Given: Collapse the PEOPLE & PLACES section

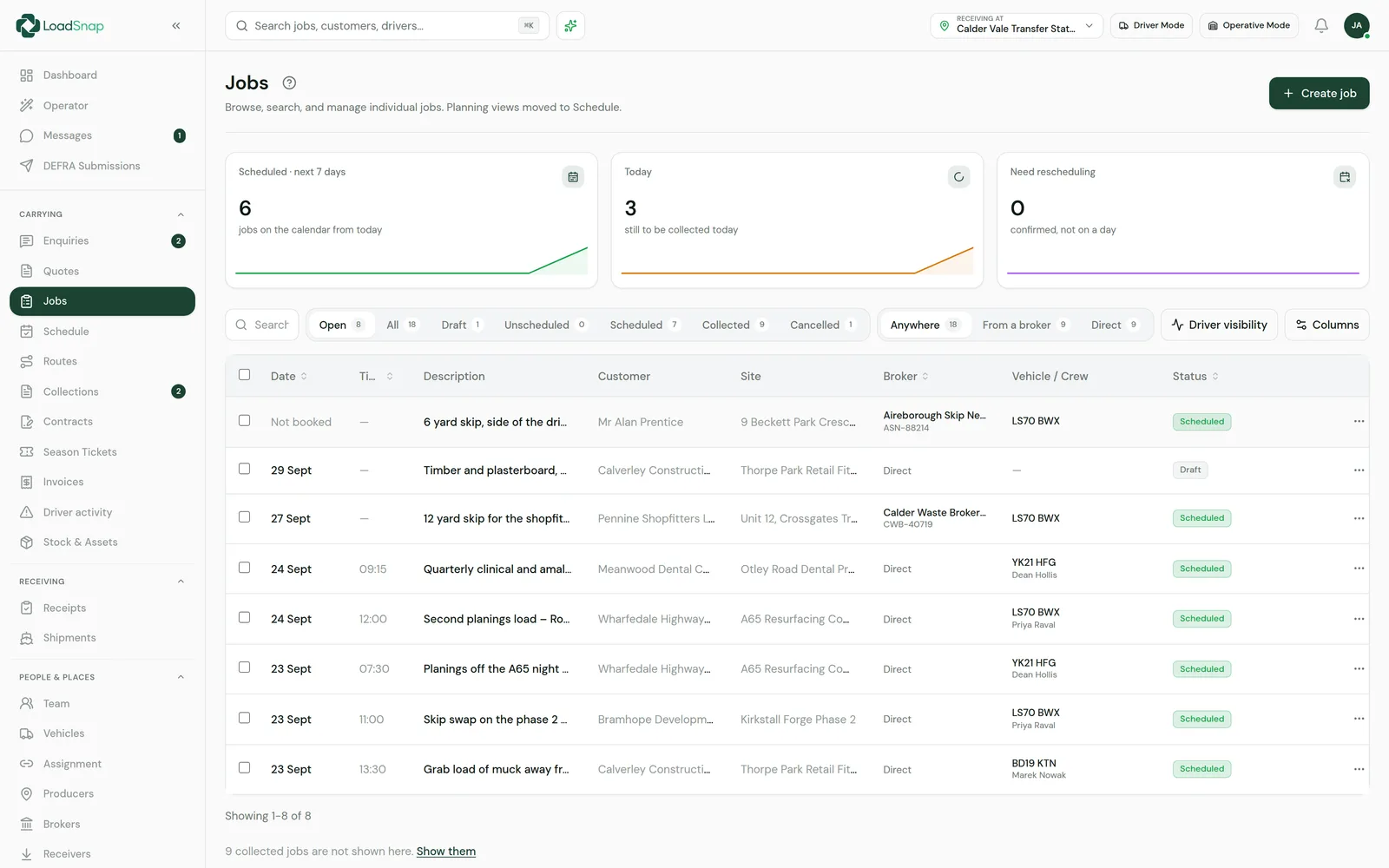Looking at the screenshot, I should tap(181, 678).
